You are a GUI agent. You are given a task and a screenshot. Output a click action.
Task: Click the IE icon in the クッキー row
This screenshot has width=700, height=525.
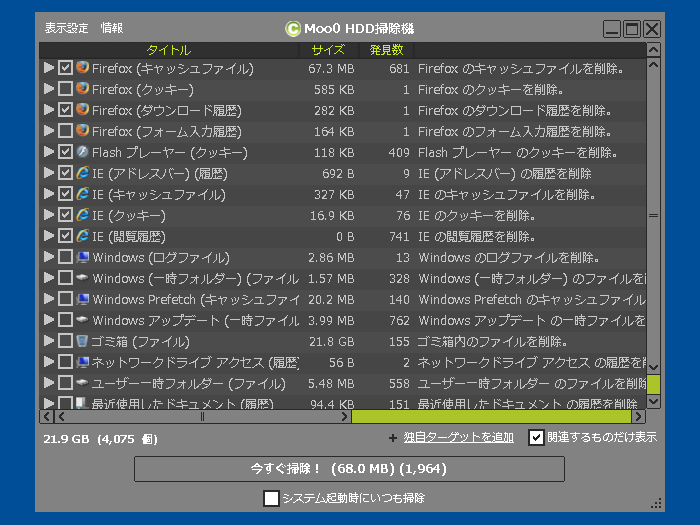[83, 215]
